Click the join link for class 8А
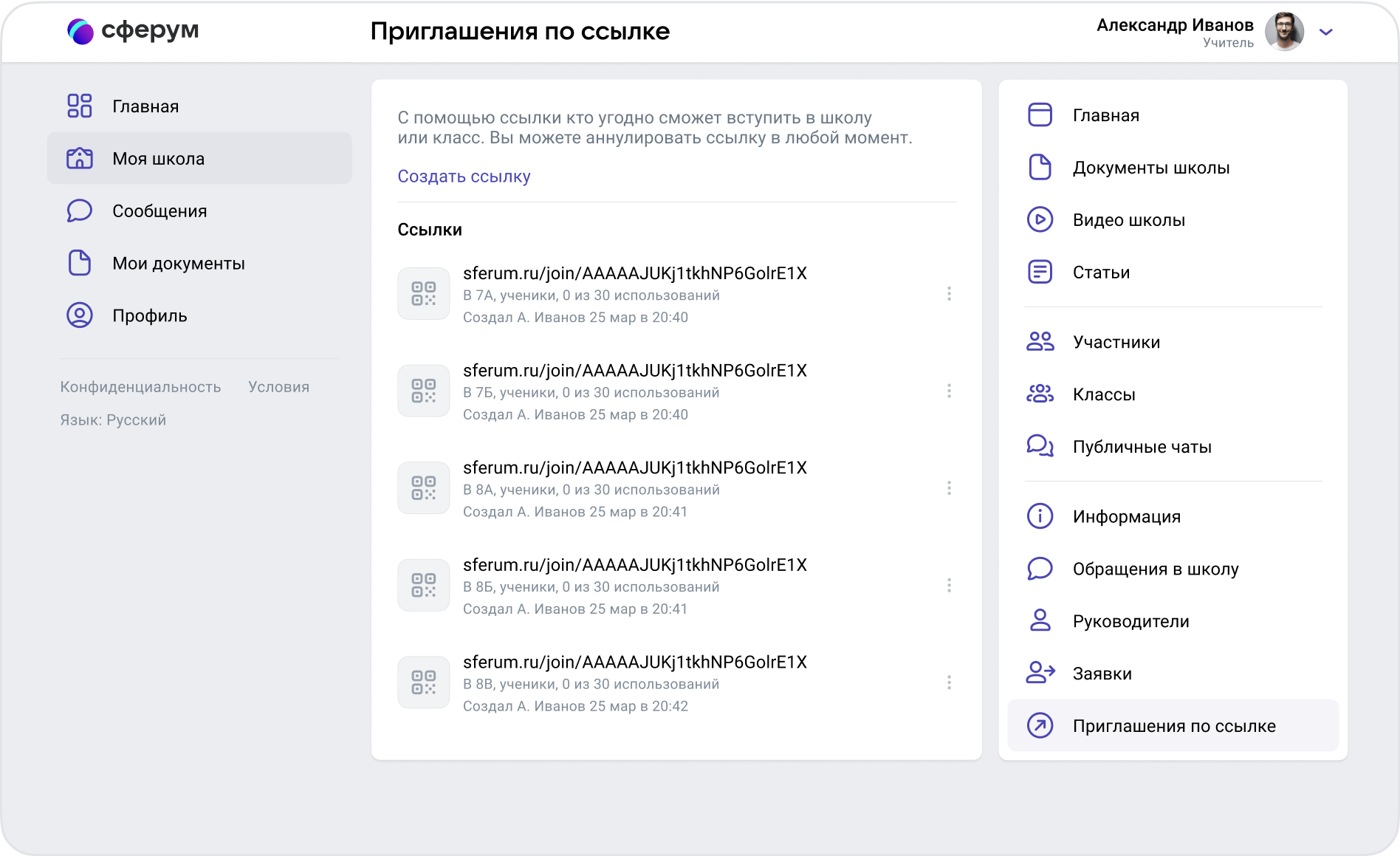 (635, 468)
